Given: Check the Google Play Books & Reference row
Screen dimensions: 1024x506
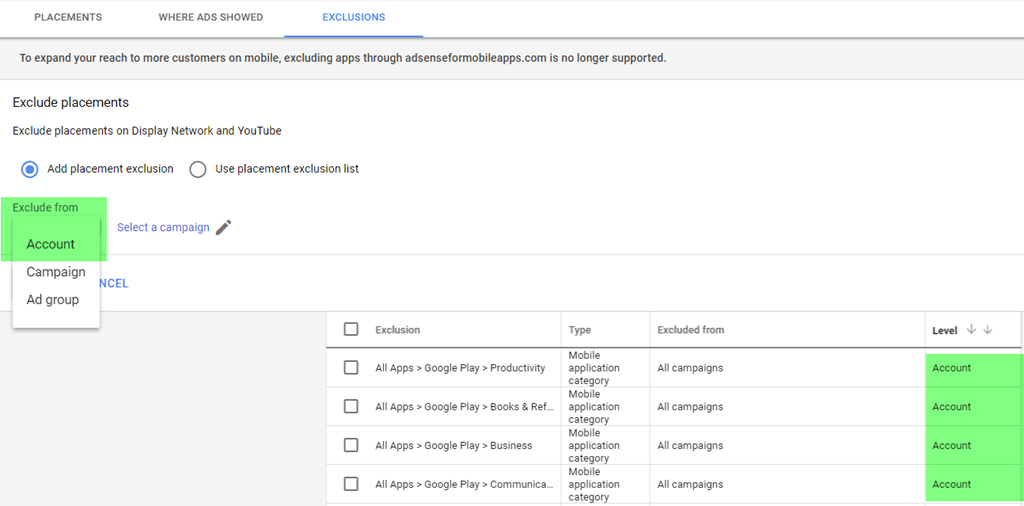Looking at the screenshot, I should pos(351,407).
